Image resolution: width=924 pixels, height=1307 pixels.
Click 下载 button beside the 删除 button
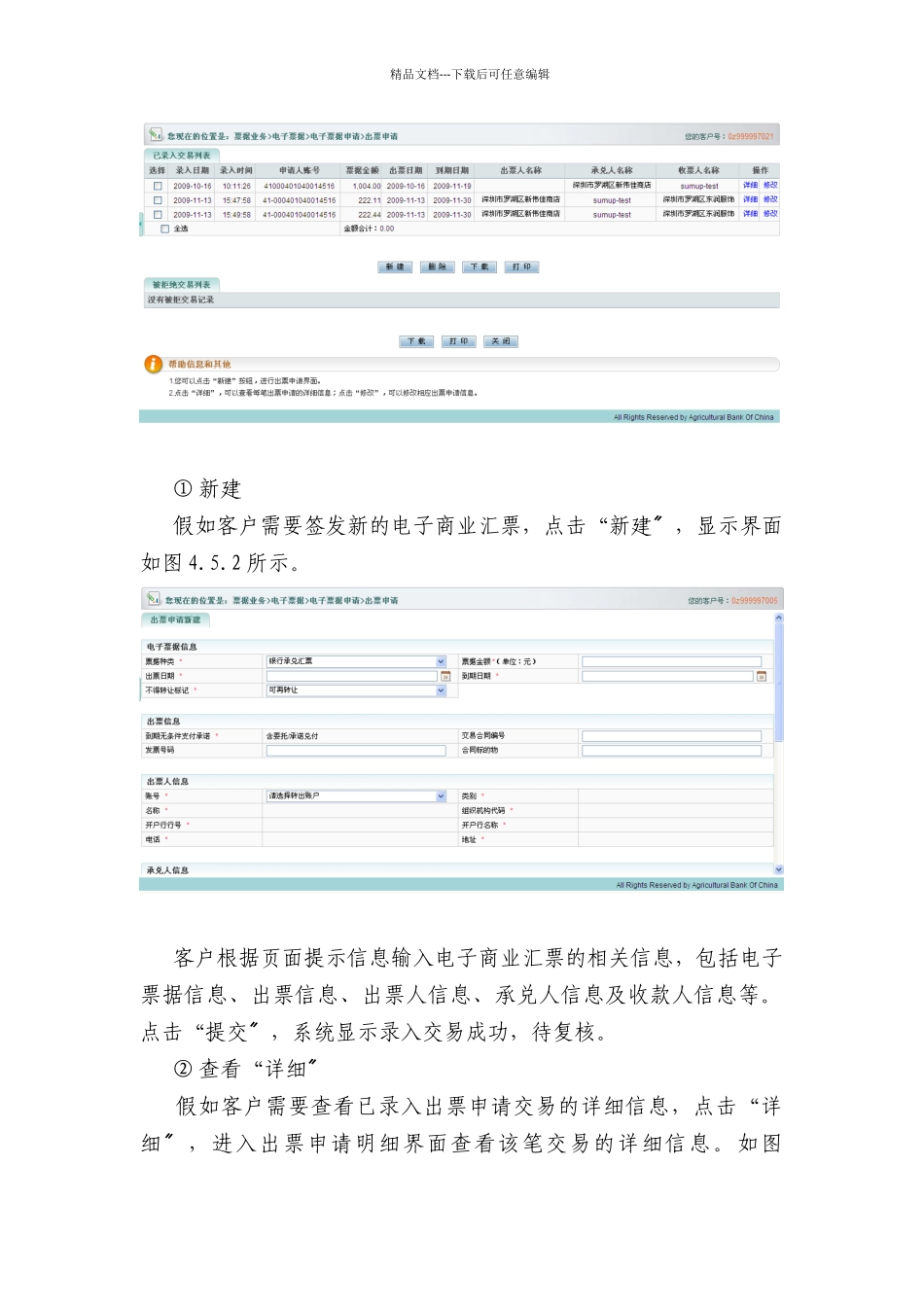(x=480, y=266)
